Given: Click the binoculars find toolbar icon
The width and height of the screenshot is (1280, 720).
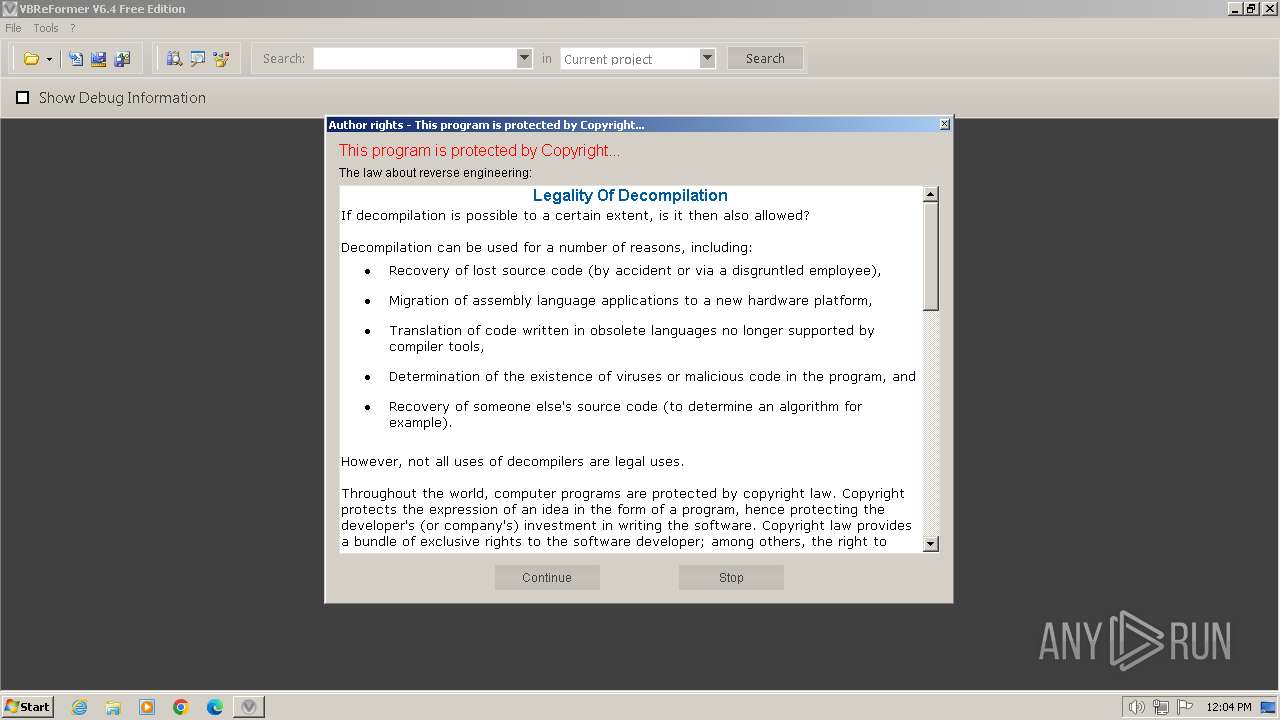Looking at the screenshot, I should click(174, 59).
